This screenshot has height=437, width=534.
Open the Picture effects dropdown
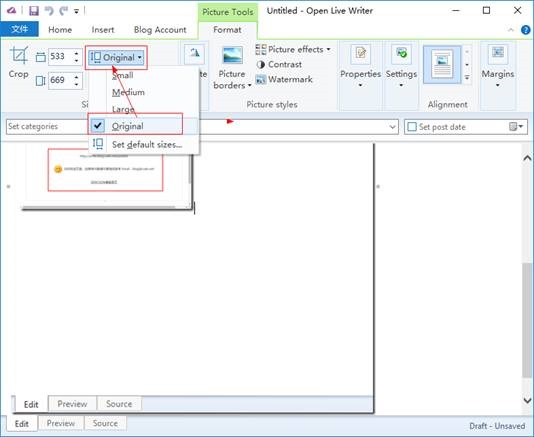pyautogui.click(x=293, y=49)
